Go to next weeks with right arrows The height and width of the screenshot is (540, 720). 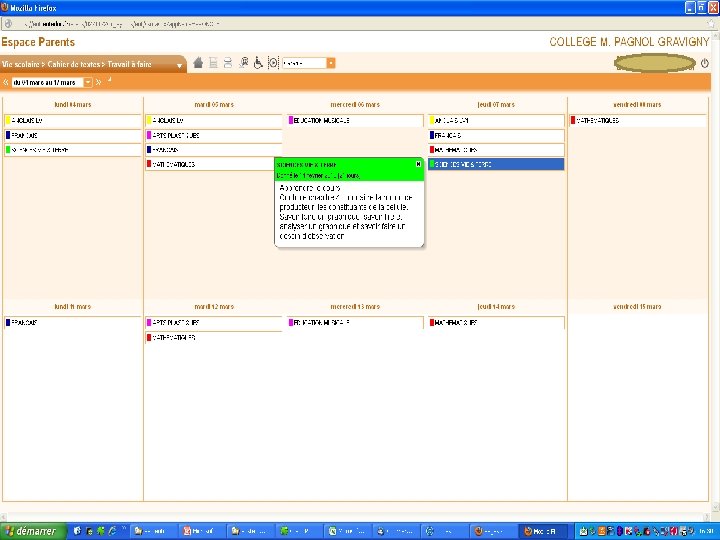click(x=98, y=82)
